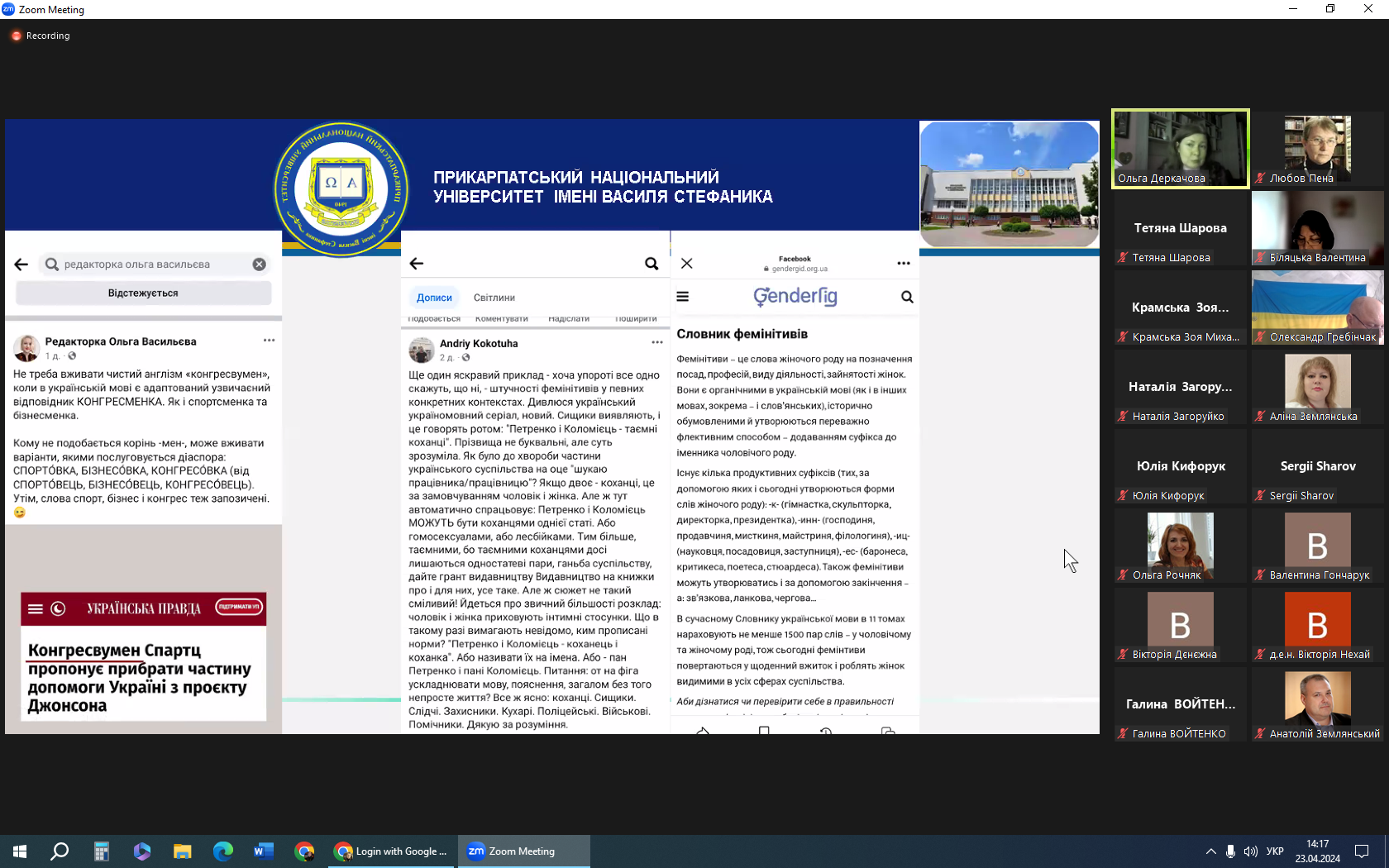The height and width of the screenshot is (868, 1389).
Task: Click the magnifier icon in the Дописи panel
Action: (x=652, y=264)
